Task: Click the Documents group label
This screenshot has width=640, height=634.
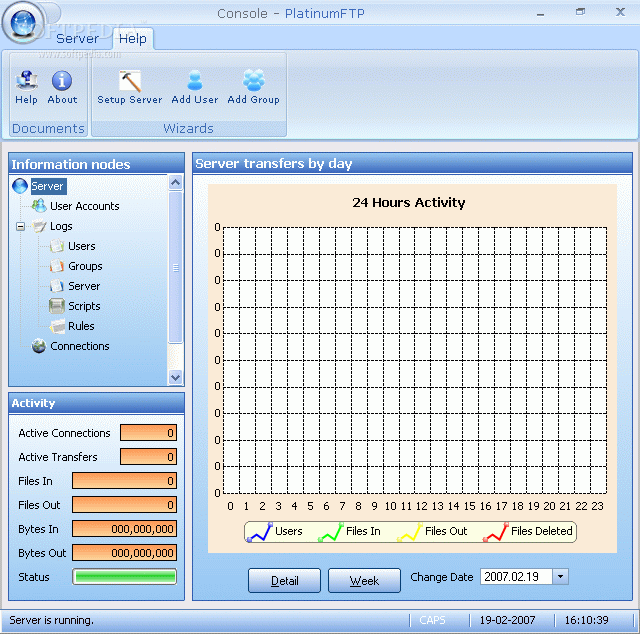Action: [x=48, y=129]
